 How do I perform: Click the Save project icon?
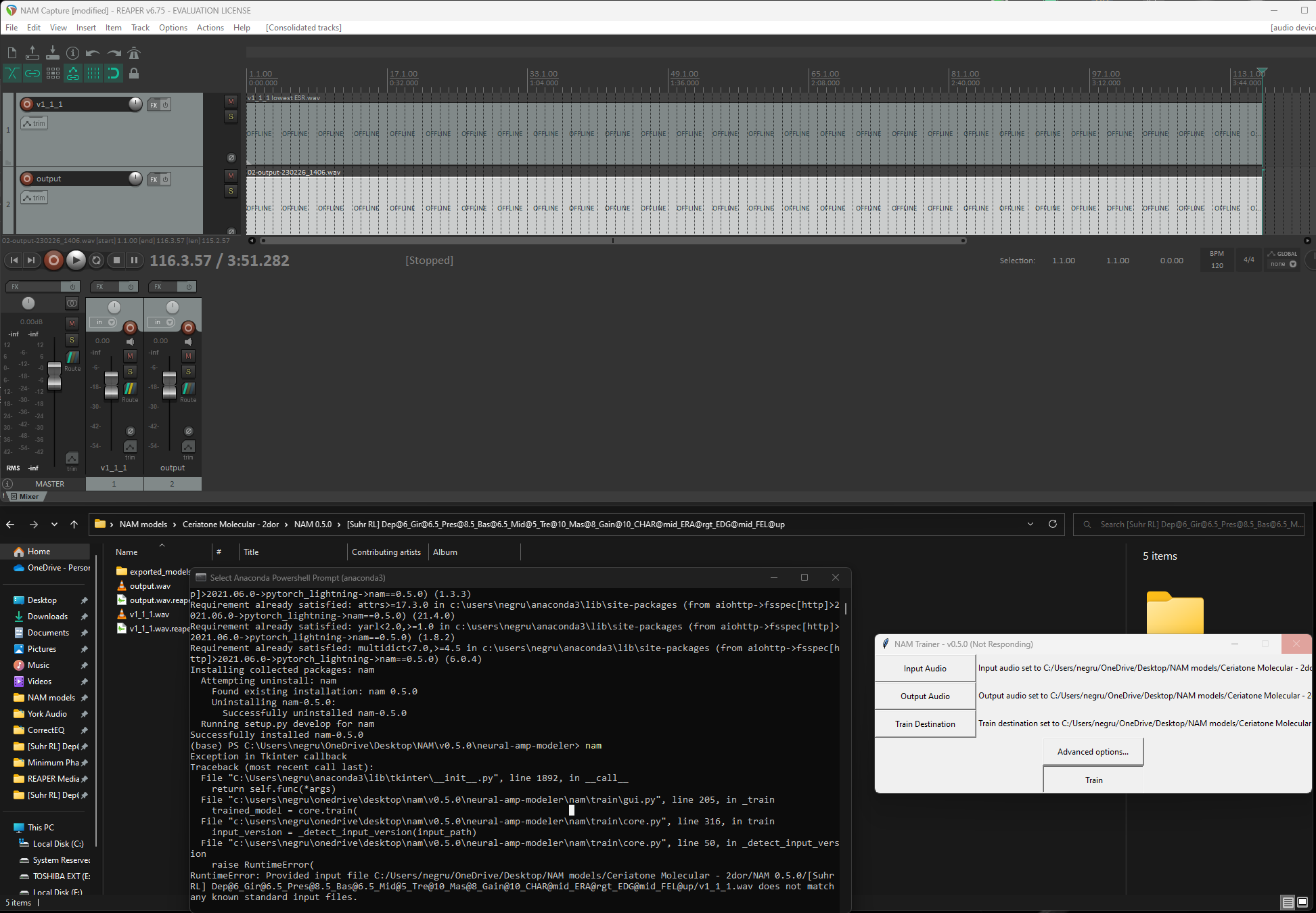(52, 53)
